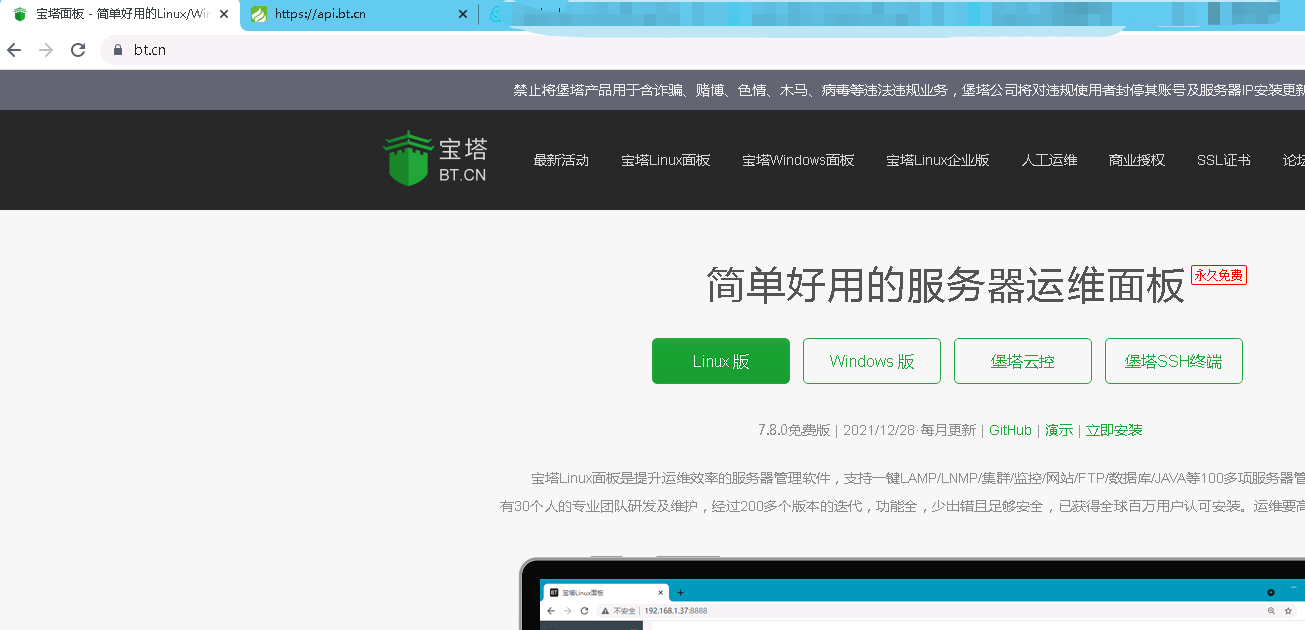
Task: Open SSL证书 navigation item
Action: 1223,160
